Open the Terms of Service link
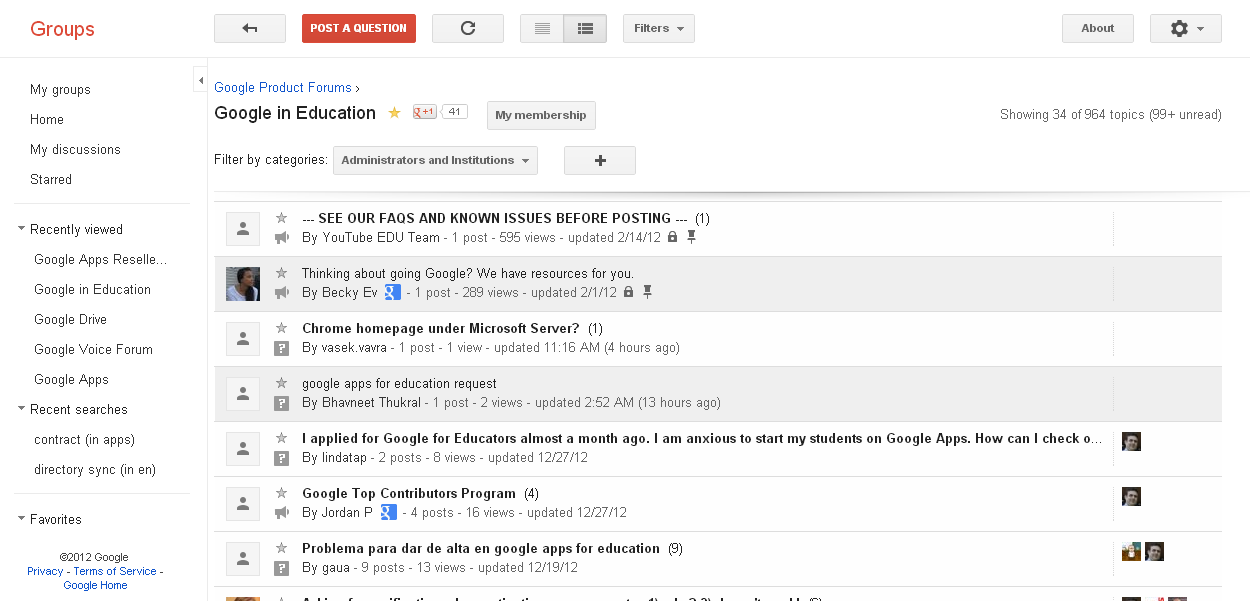Image resolution: width=1250 pixels, height=601 pixels. pyautogui.click(x=115, y=571)
